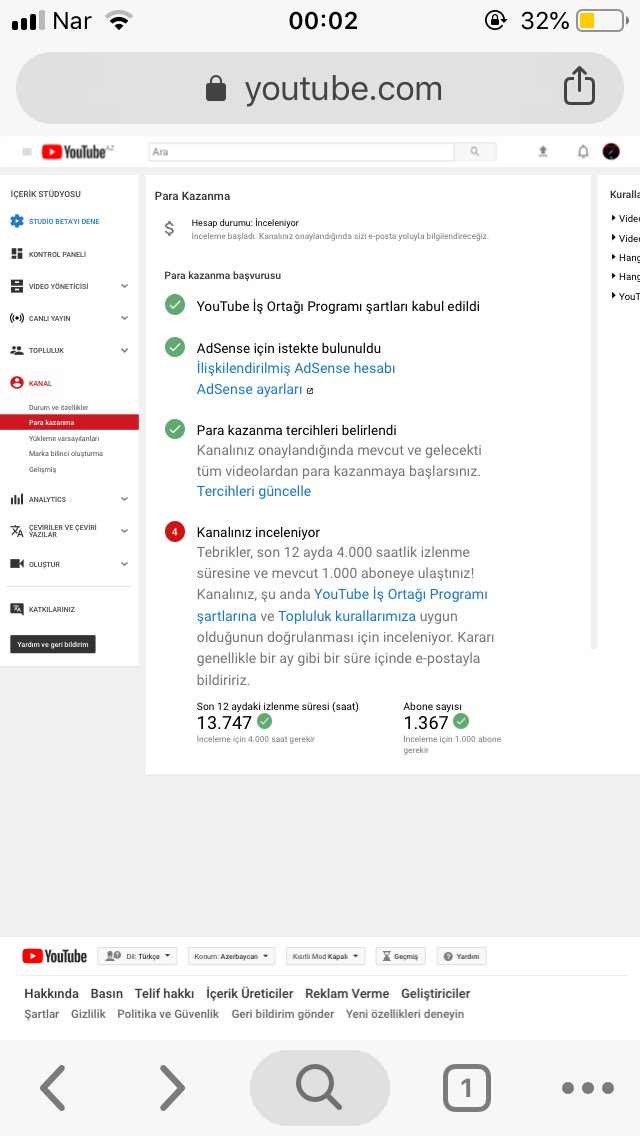Click the Telif hakkı footer link
The image size is (640, 1136).
point(164,993)
